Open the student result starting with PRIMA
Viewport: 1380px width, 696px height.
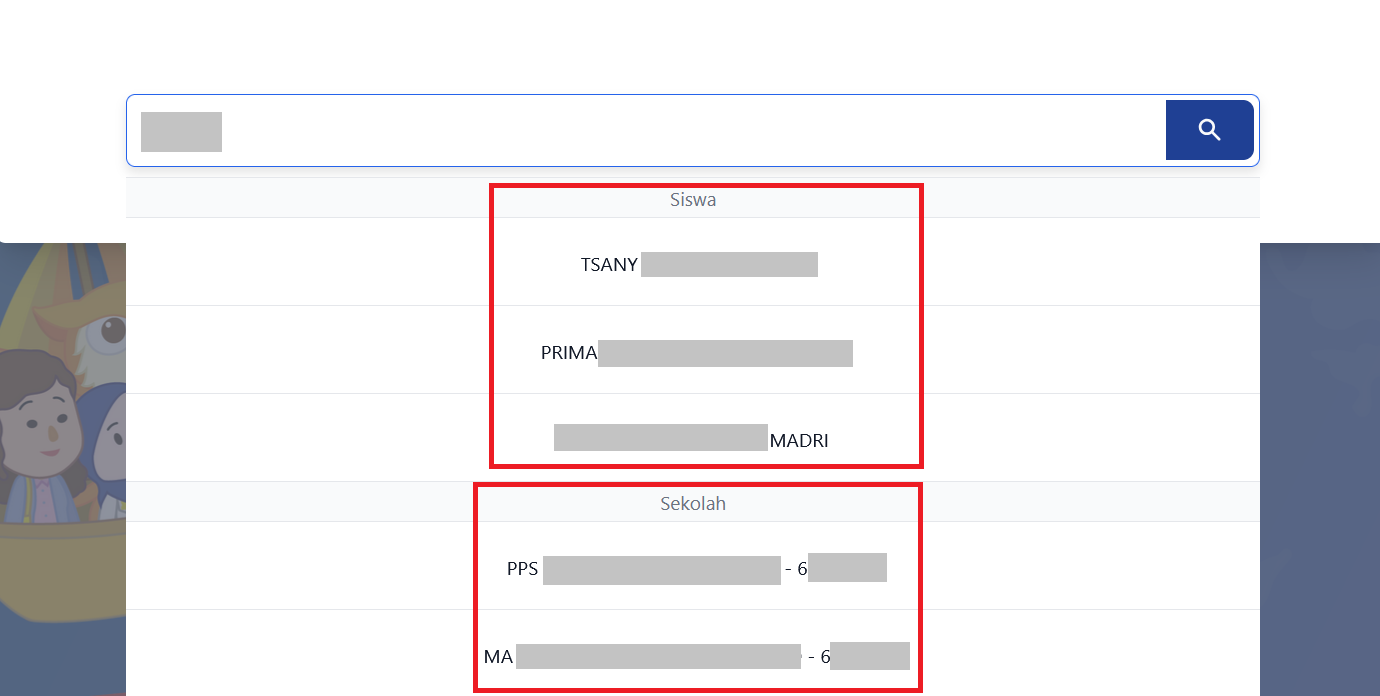(696, 353)
